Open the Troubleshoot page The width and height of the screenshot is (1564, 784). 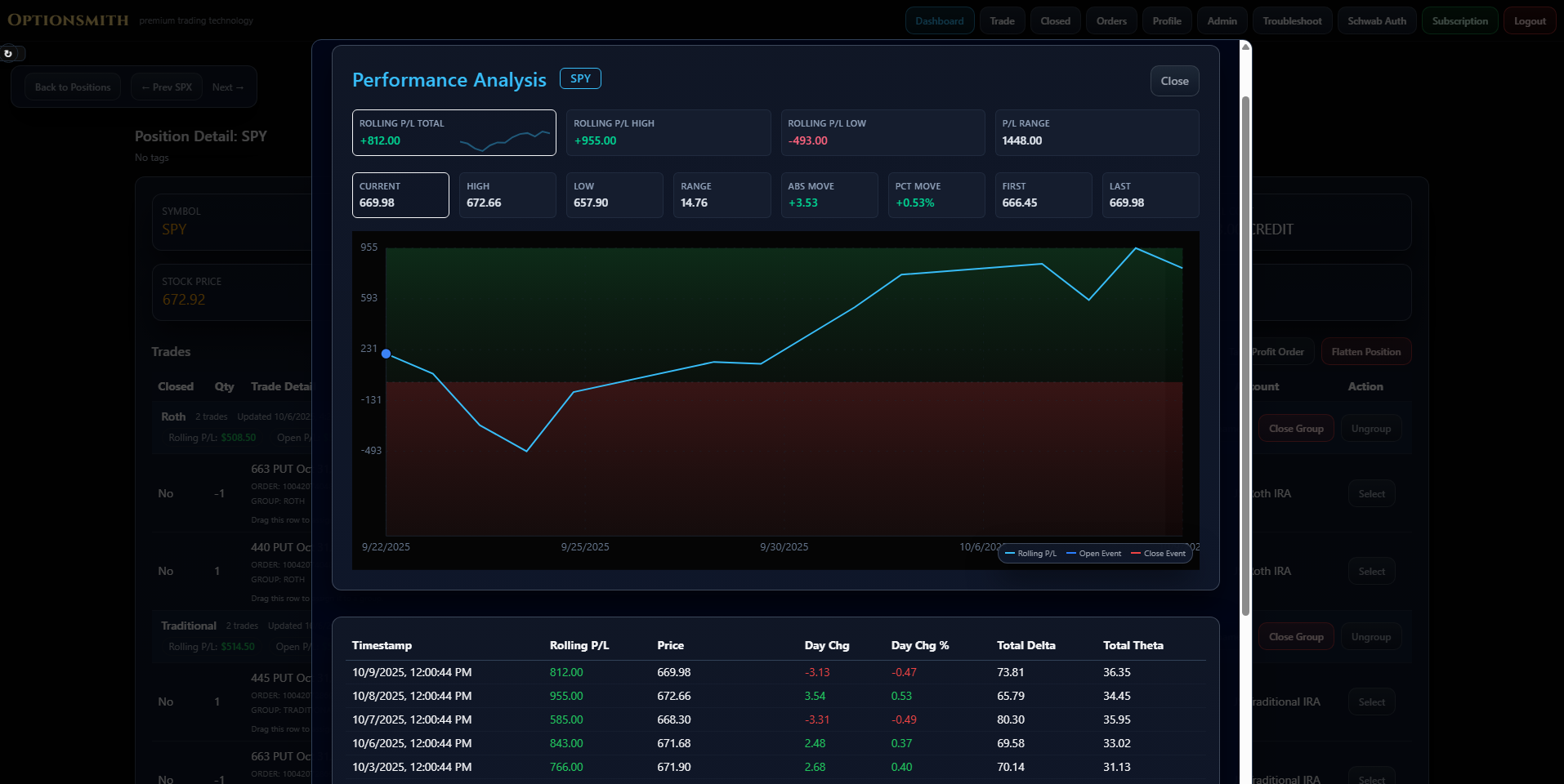(1291, 21)
